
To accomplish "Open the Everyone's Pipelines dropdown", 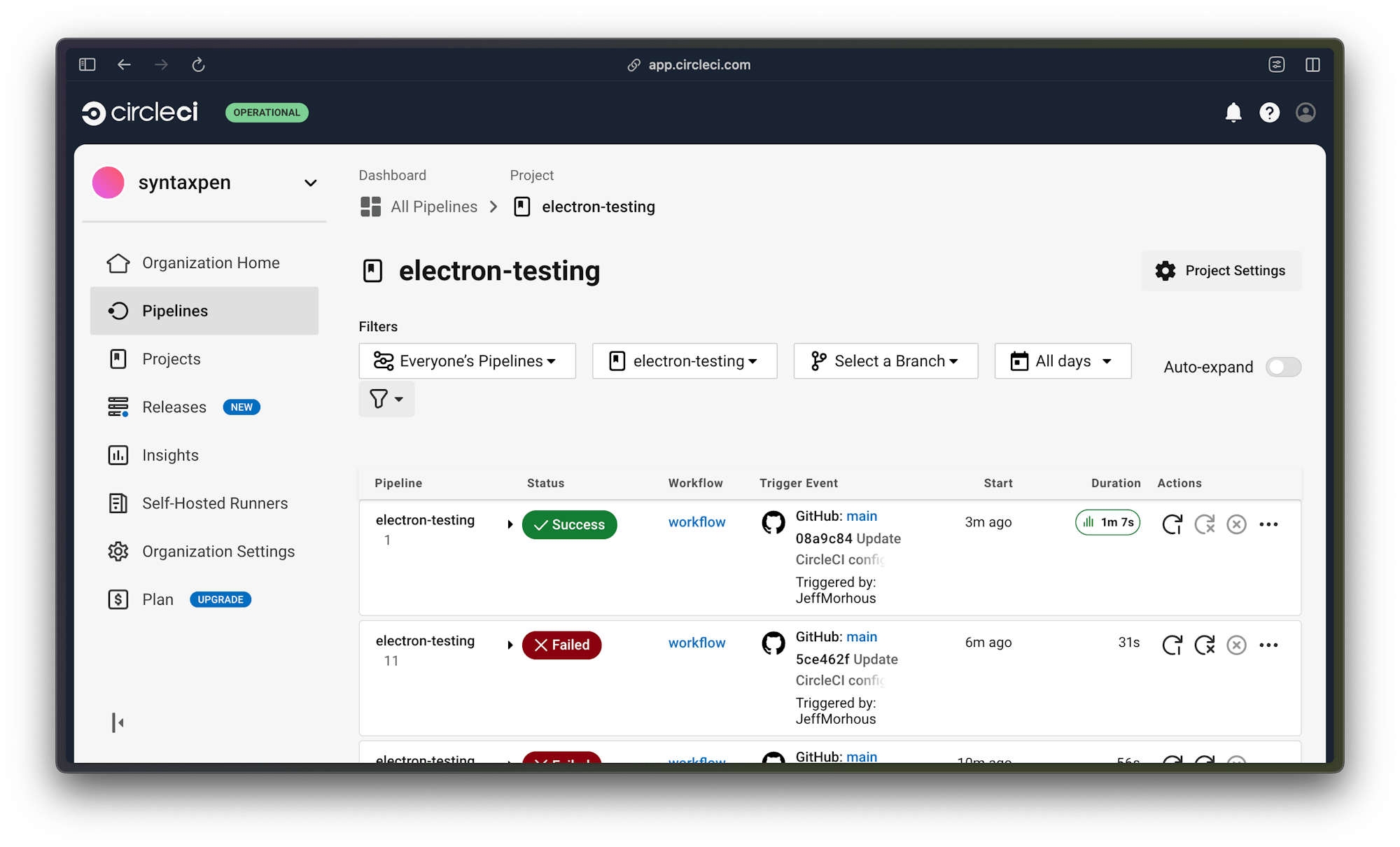I will [467, 361].
